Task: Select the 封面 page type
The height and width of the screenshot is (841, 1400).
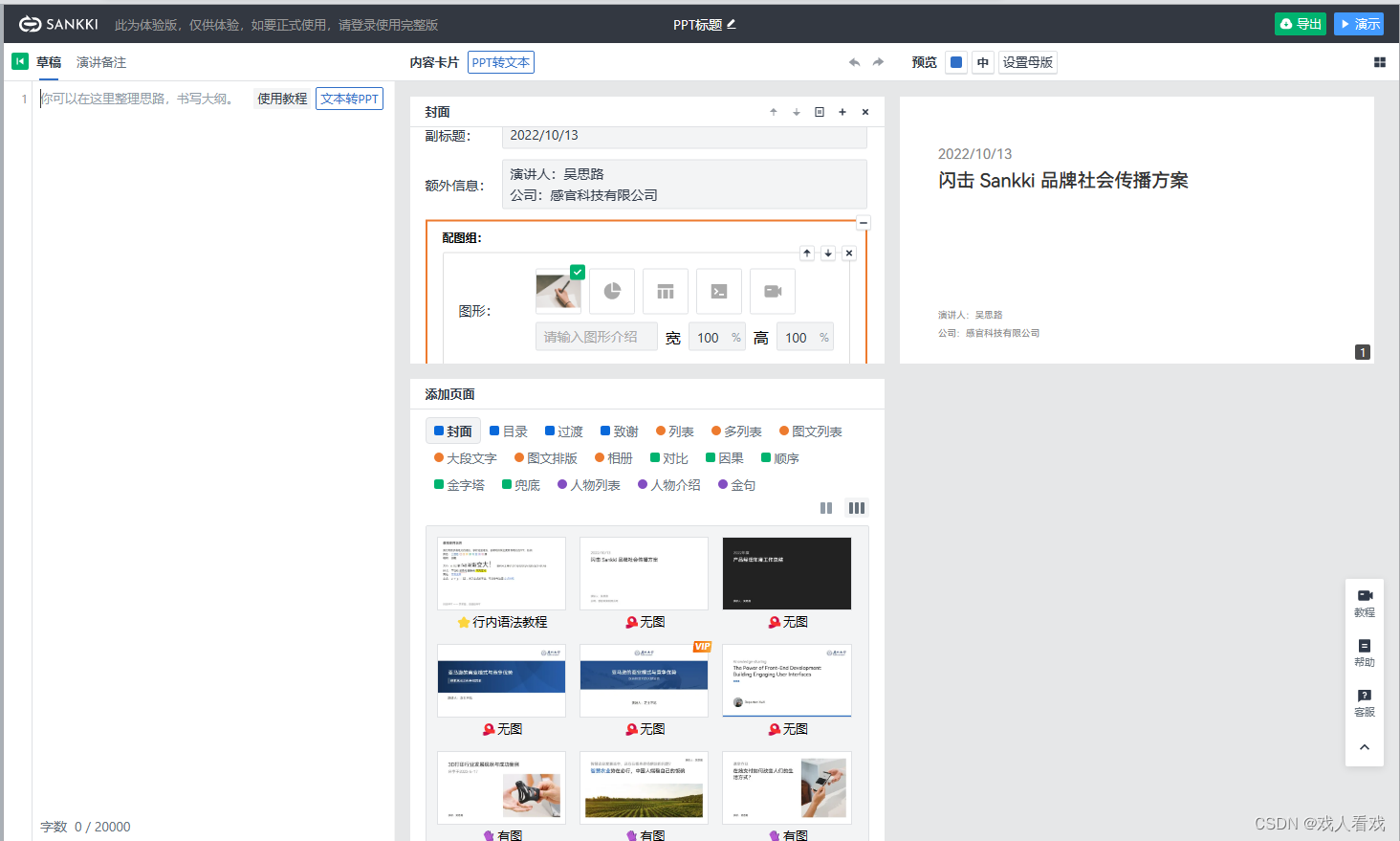Action: (x=453, y=432)
